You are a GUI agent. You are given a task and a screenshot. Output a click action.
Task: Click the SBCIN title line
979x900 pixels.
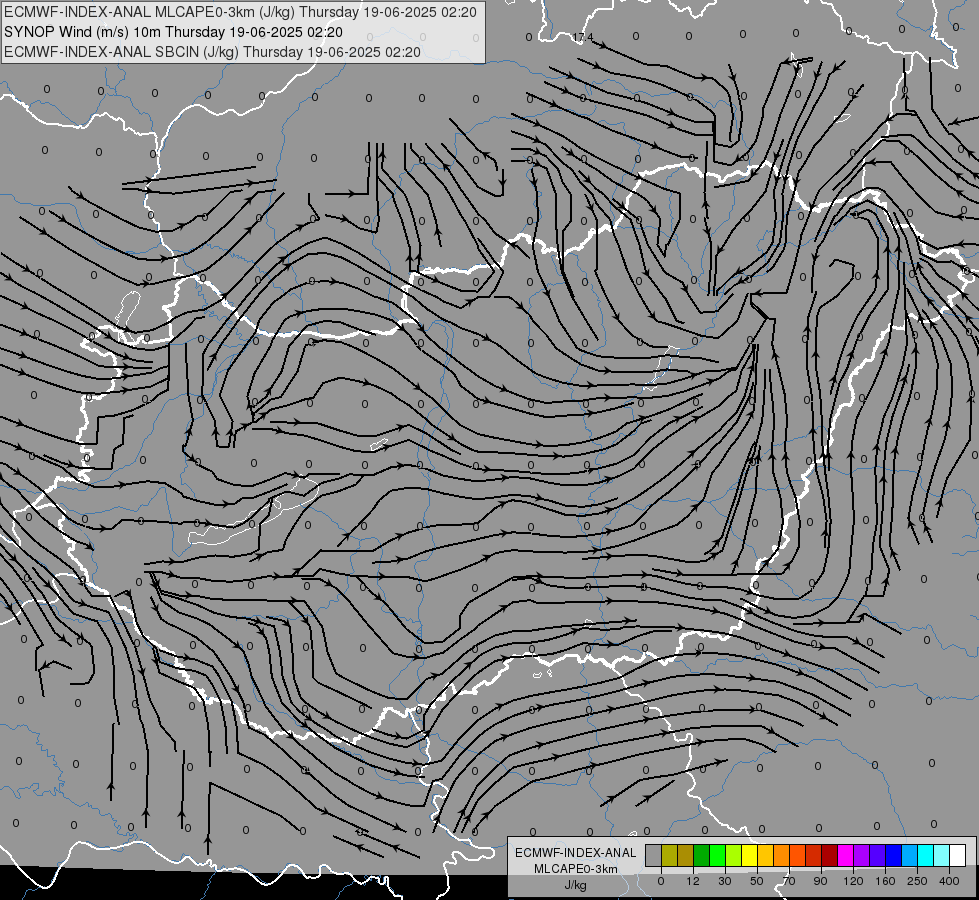[212, 52]
